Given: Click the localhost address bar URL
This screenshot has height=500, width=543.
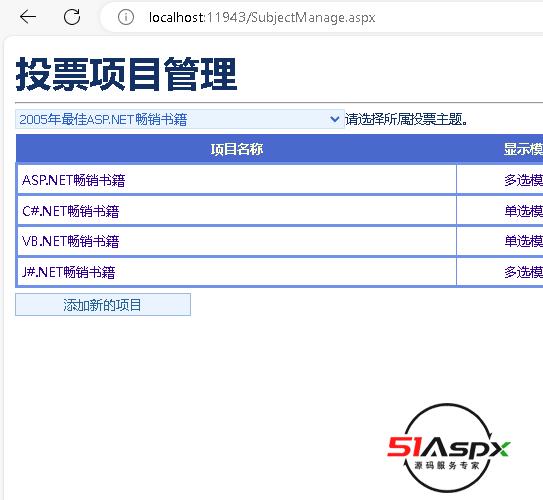Looking at the screenshot, I should (x=262, y=17).
